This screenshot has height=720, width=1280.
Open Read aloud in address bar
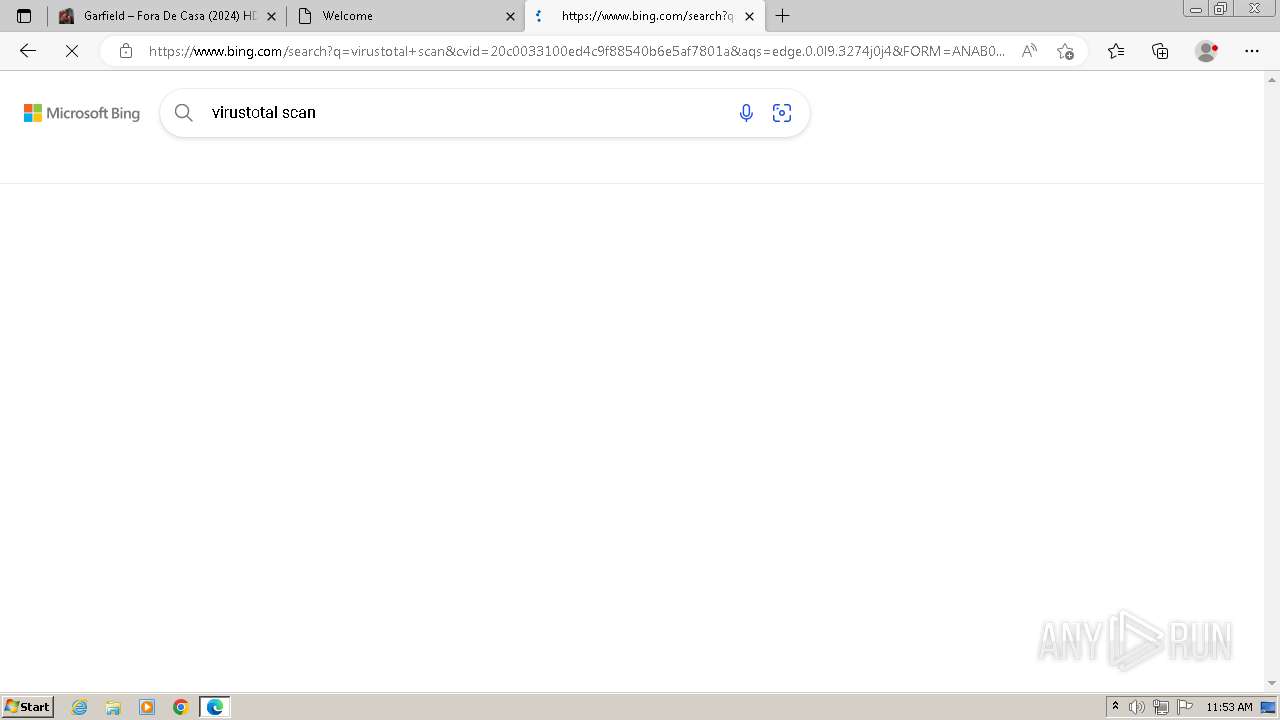1029,51
